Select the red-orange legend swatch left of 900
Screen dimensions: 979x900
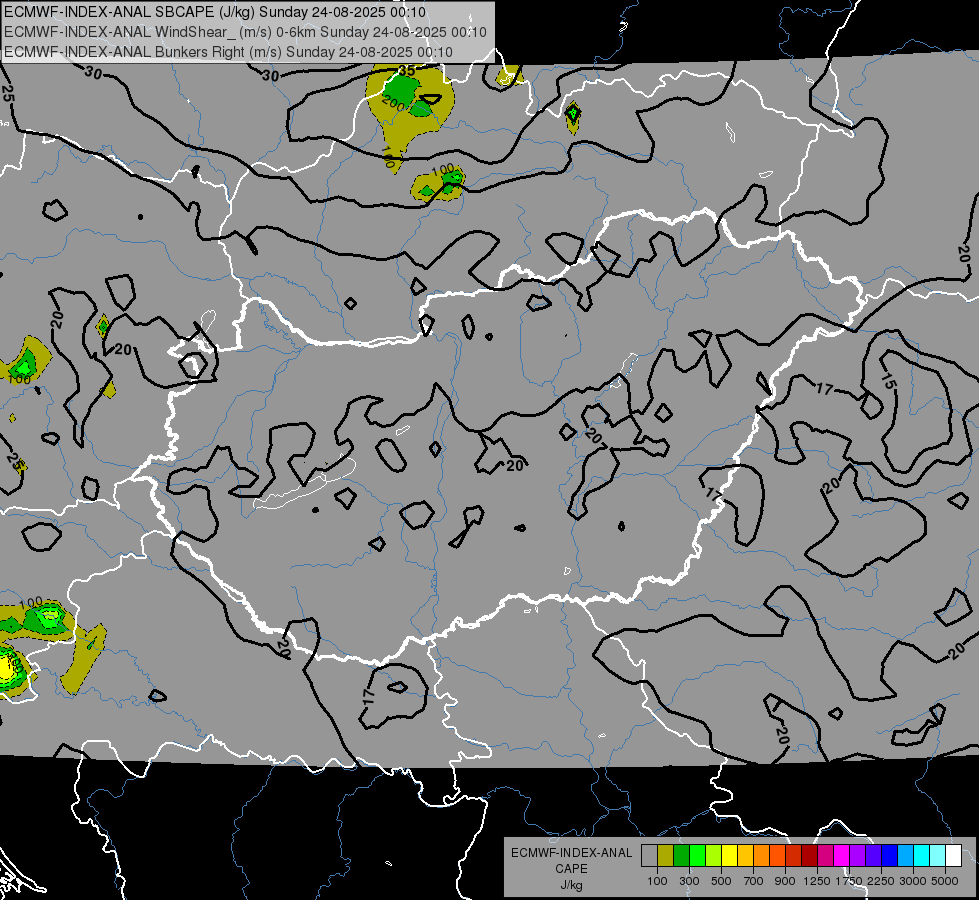[x=777, y=855]
